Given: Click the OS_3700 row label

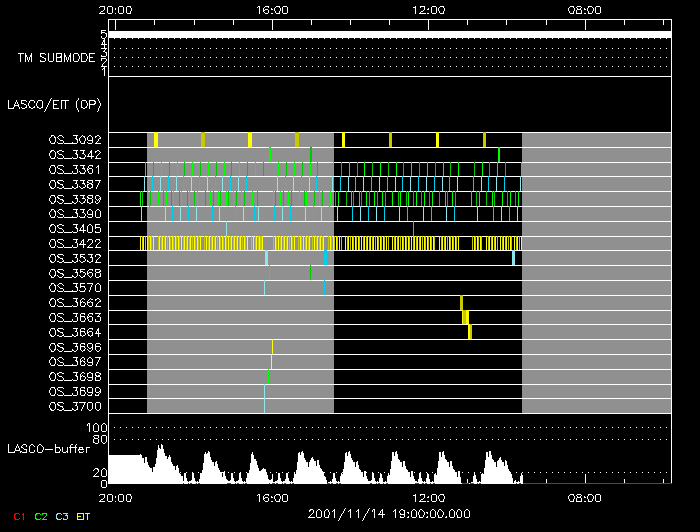Looking at the screenshot, I should pos(75,406).
